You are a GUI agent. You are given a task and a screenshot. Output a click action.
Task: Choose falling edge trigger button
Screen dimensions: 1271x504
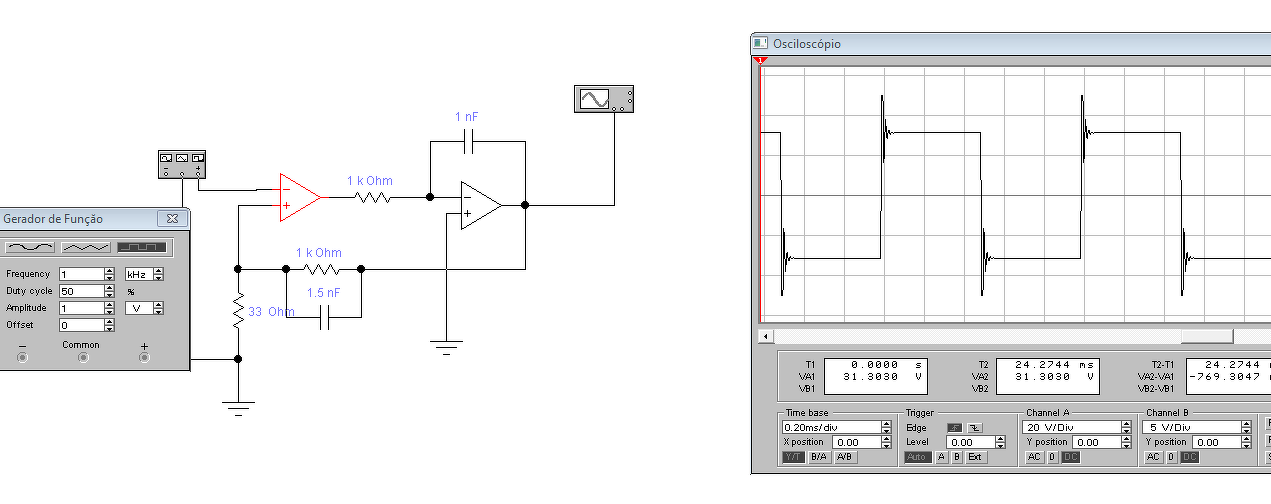tap(974, 427)
